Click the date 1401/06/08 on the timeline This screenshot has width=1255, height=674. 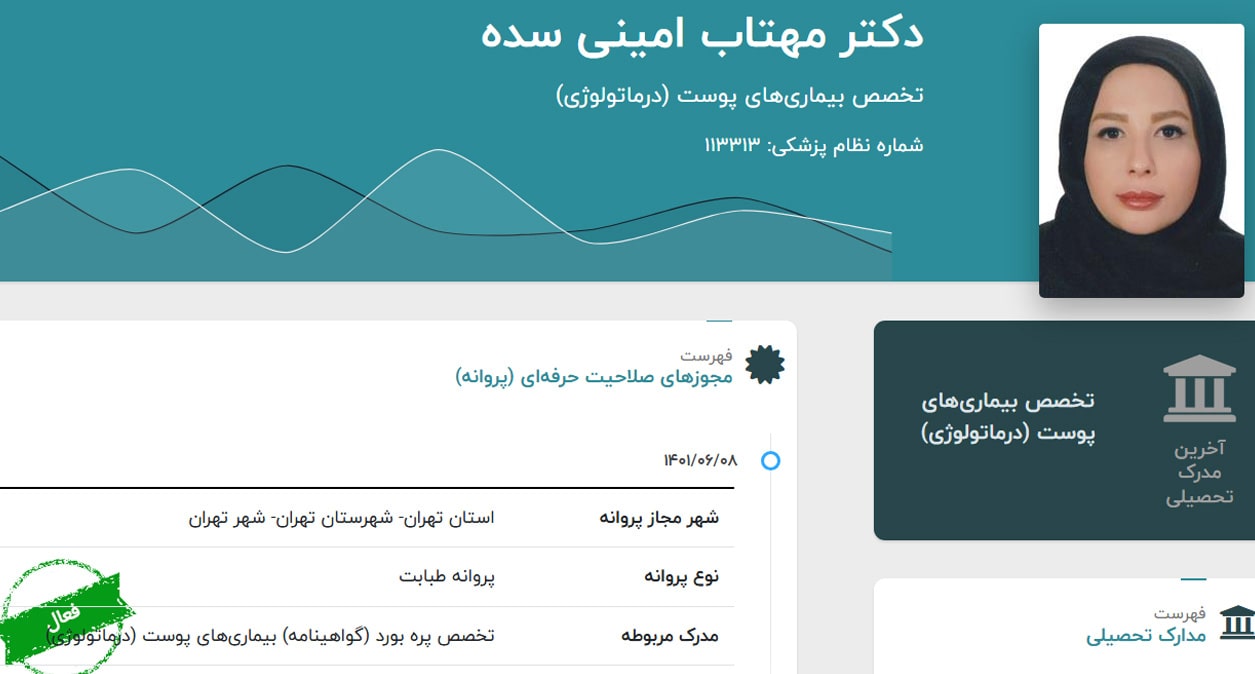click(x=700, y=460)
